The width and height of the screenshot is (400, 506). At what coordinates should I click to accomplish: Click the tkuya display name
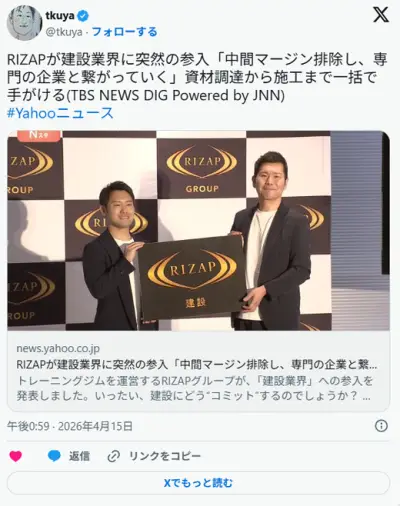point(60,15)
